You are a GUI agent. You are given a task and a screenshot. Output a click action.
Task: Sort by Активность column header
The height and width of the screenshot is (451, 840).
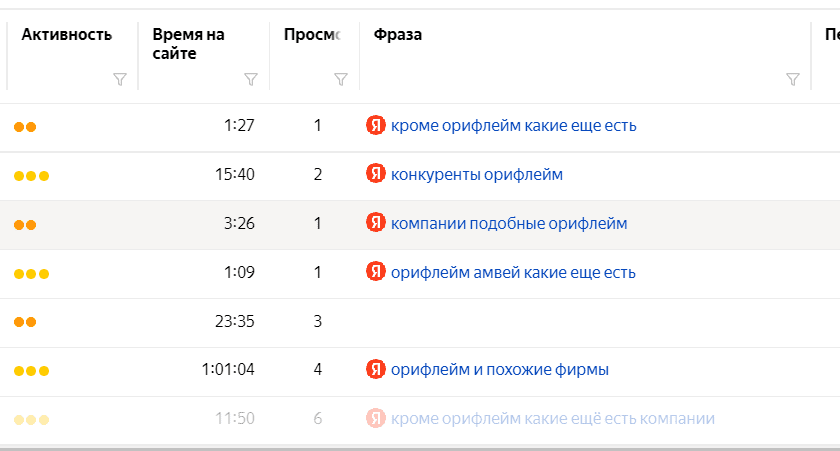point(66,35)
